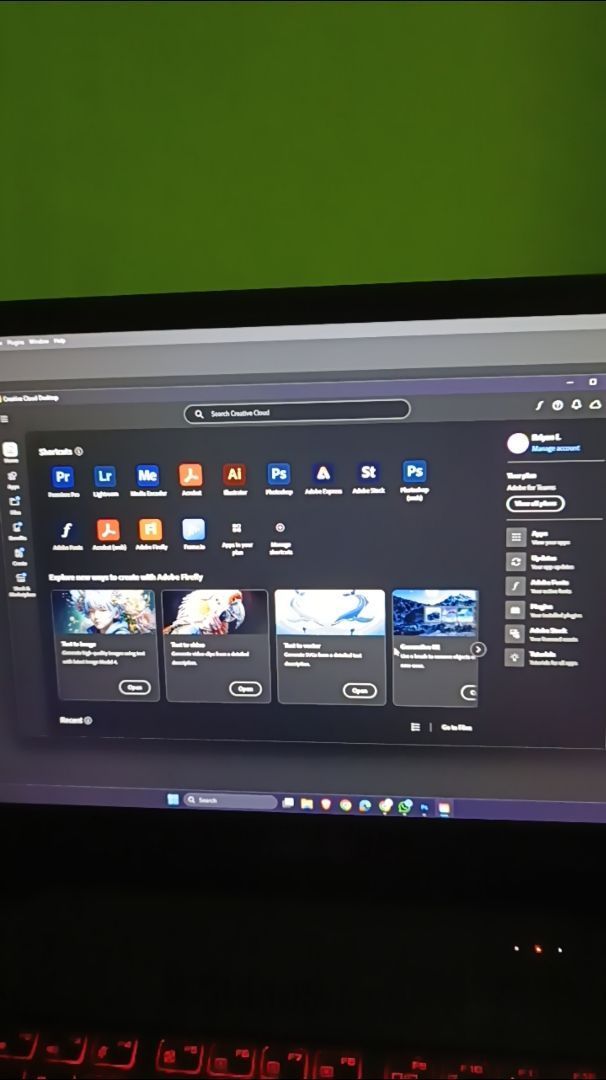Image resolution: width=606 pixels, height=1080 pixels.
Task: Click the Search Creative Cloud field
Action: 297,412
